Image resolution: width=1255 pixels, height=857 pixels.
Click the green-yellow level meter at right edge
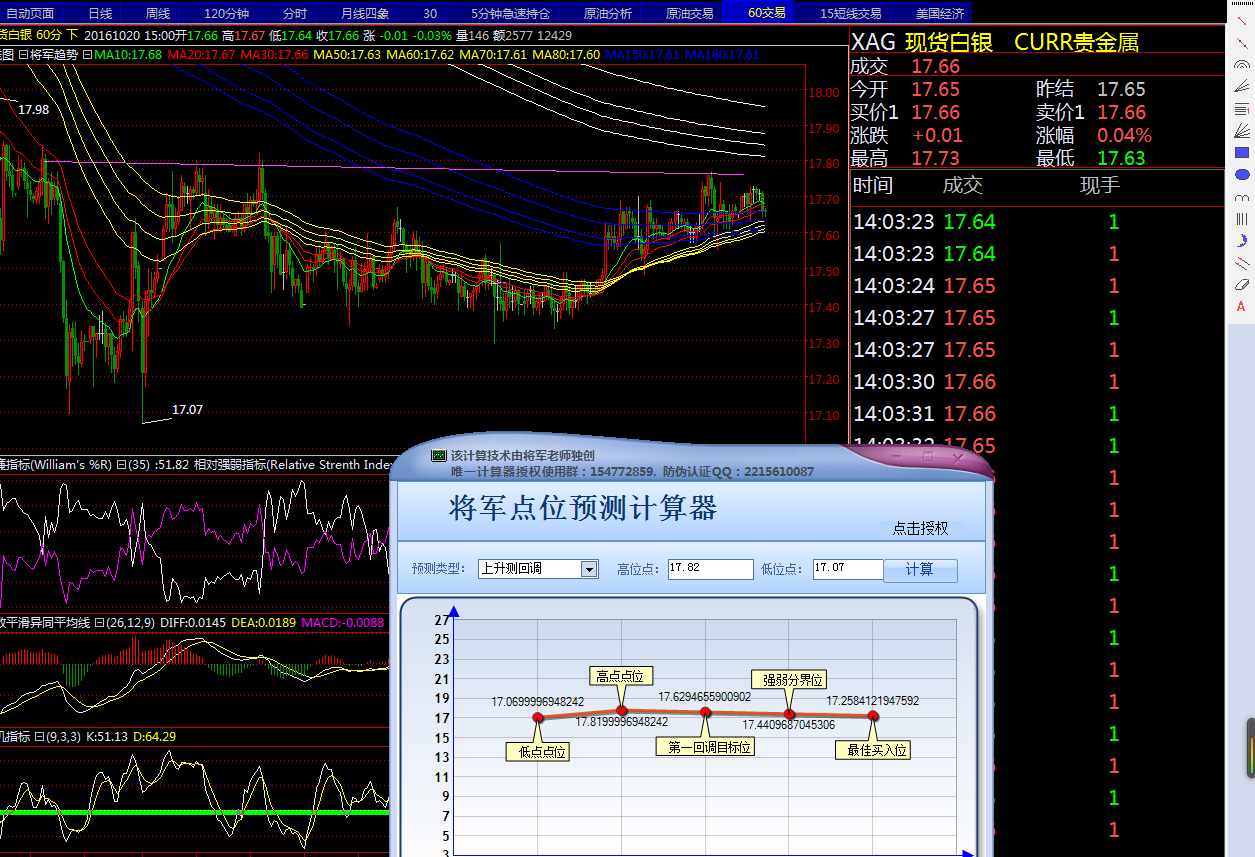coord(1249,748)
